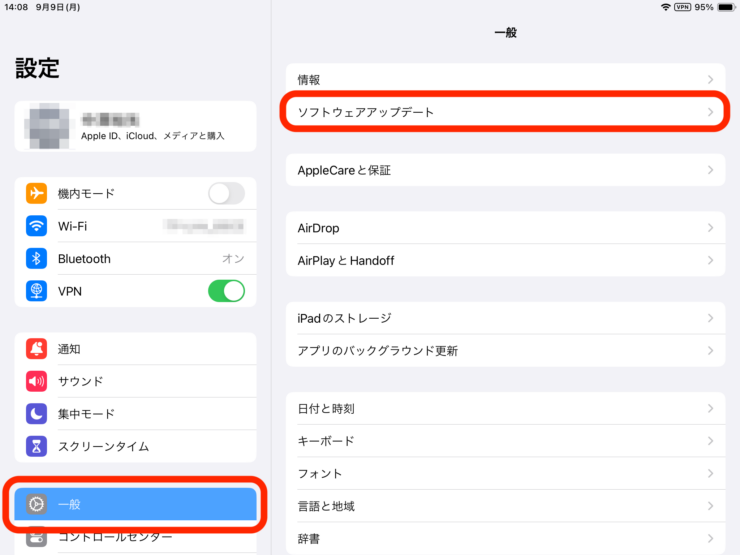Open iPadのストレージ row
This screenshot has width=740, height=555.
(x=505, y=318)
